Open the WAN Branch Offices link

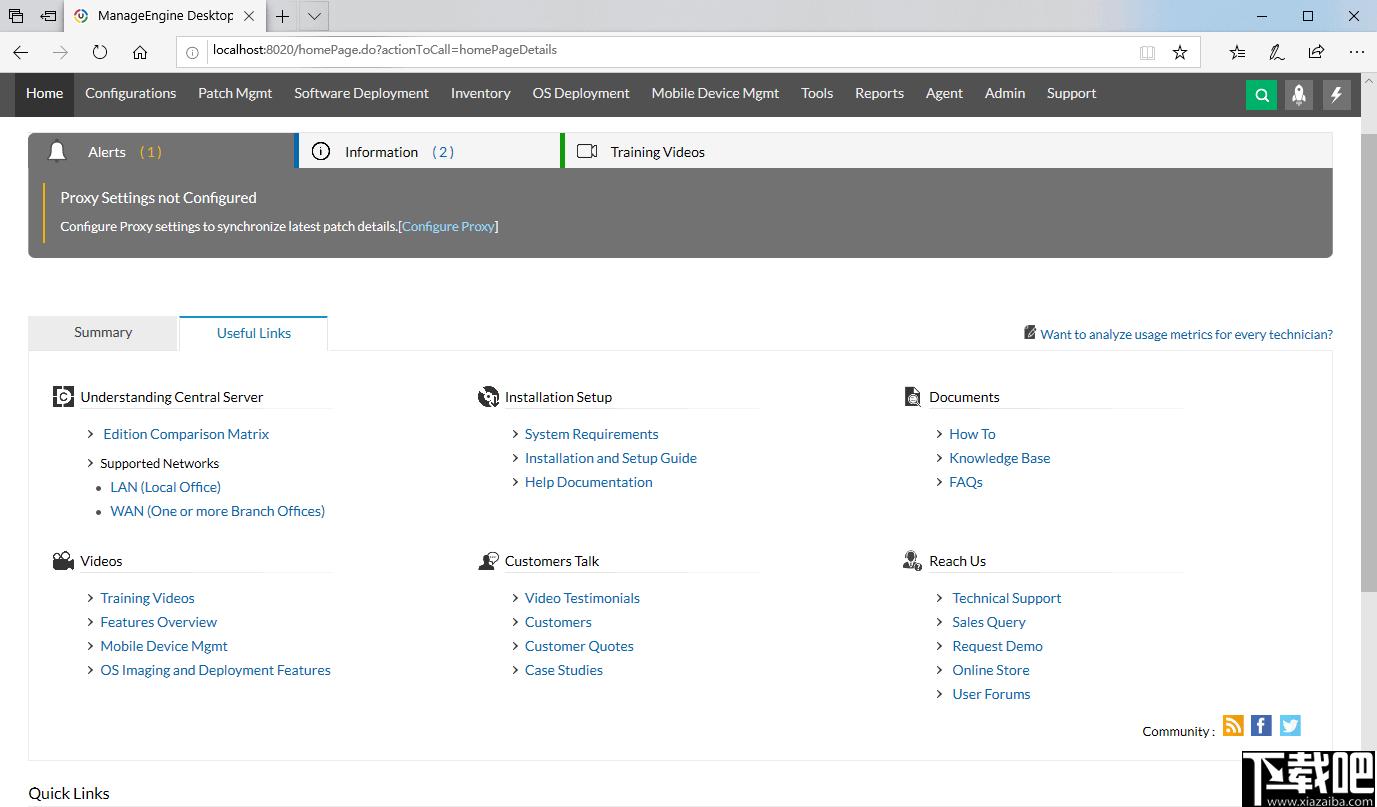(x=218, y=511)
